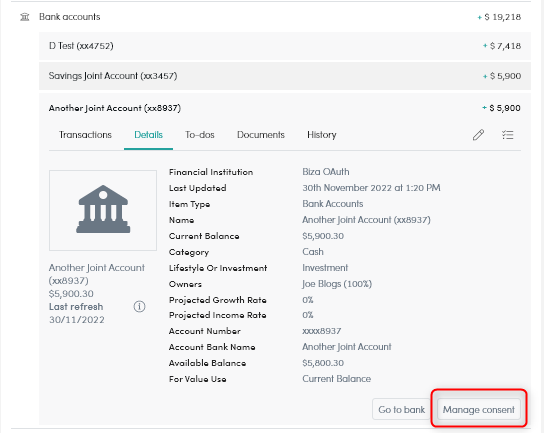Open the To-dos tab
Image resolution: width=544 pixels, height=433 pixels.
[x=200, y=135]
